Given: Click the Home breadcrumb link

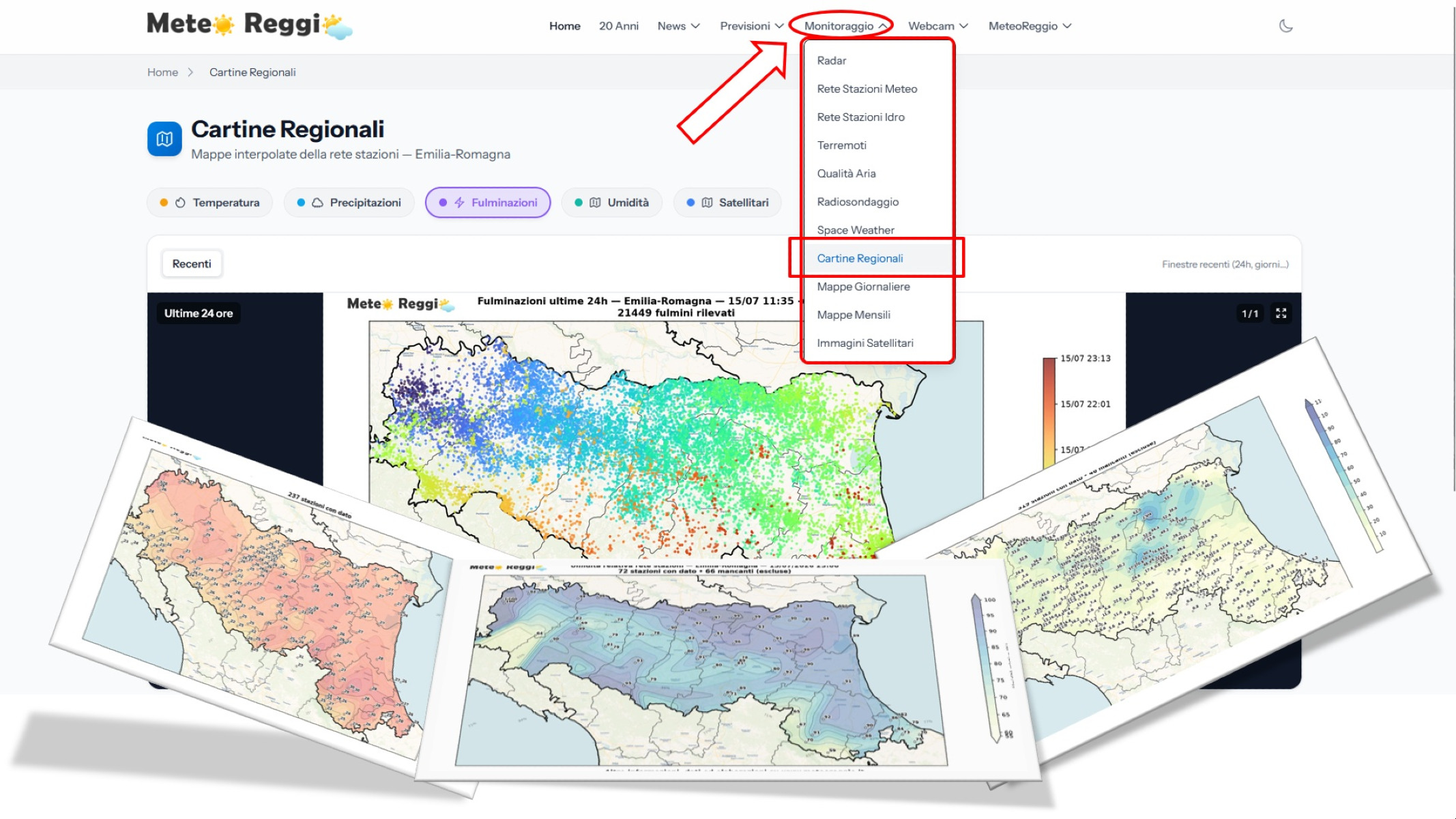Looking at the screenshot, I should pyautogui.click(x=162, y=72).
